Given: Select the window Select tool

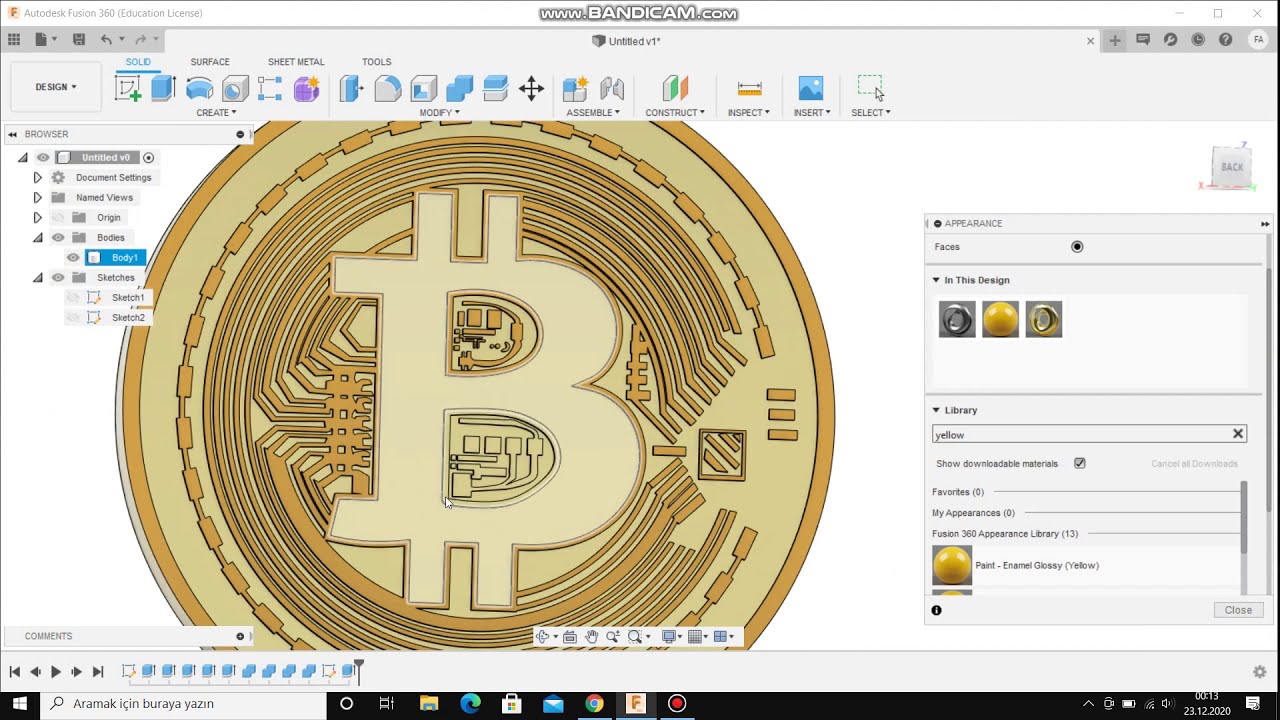Looking at the screenshot, I should point(870,88).
